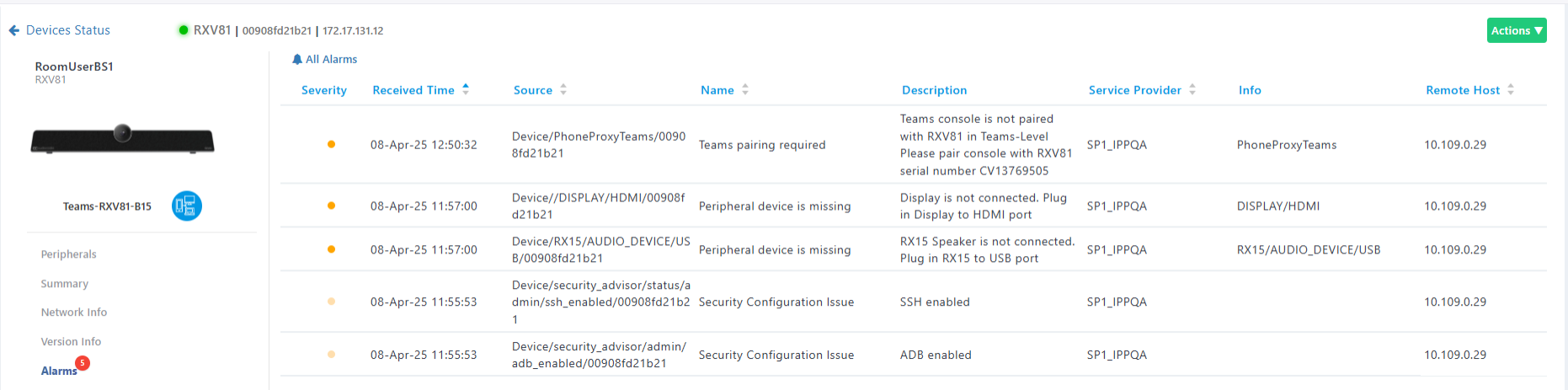Image resolution: width=1568 pixels, height=390 pixels.
Task: Select the Teams pairing required severity dot
Action: pos(331,144)
